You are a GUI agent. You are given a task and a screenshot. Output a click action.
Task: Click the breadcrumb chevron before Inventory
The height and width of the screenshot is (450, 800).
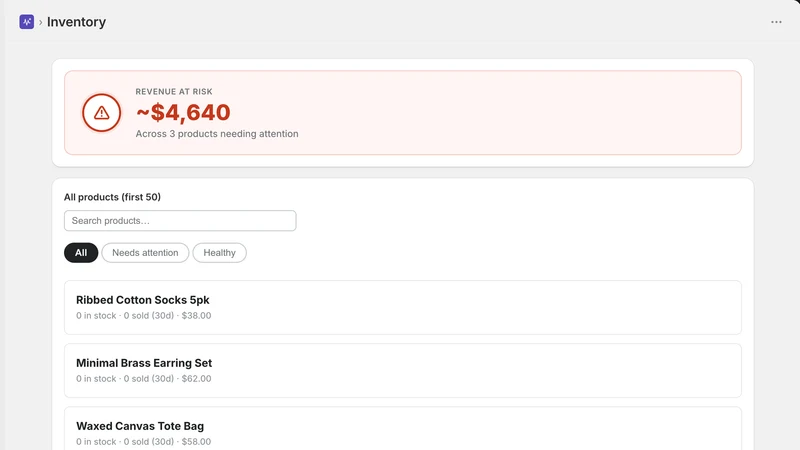(x=41, y=22)
